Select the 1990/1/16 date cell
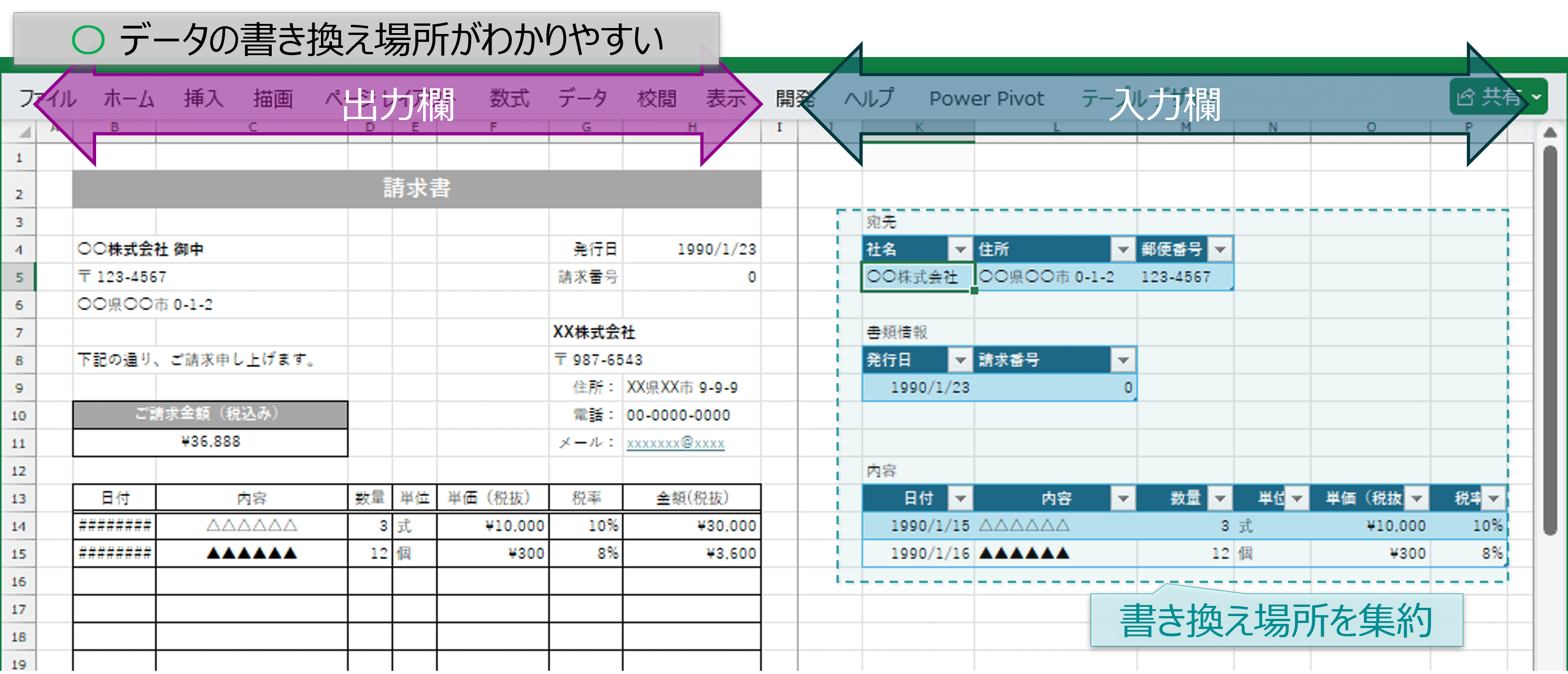Image resolution: width=1568 pixels, height=674 pixels. pos(918,554)
